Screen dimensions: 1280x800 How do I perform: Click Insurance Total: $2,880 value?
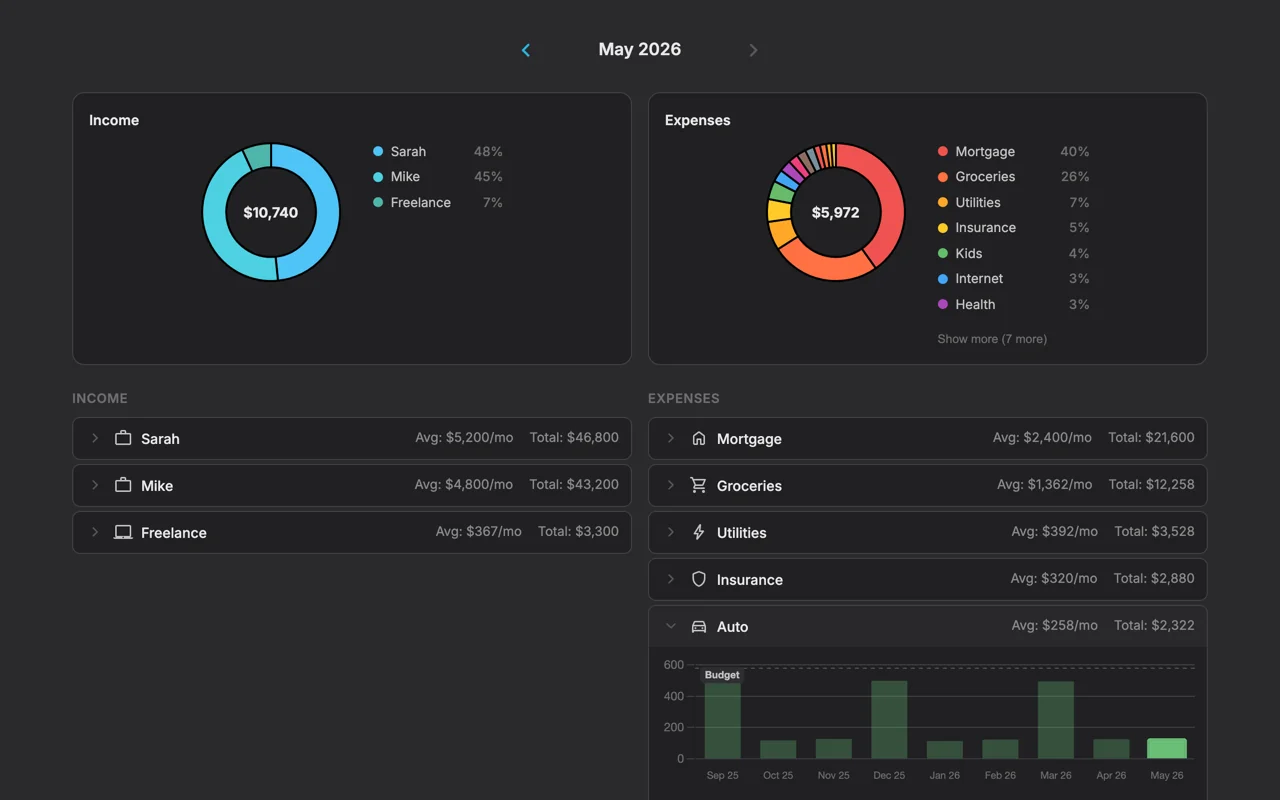tap(1154, 578)
